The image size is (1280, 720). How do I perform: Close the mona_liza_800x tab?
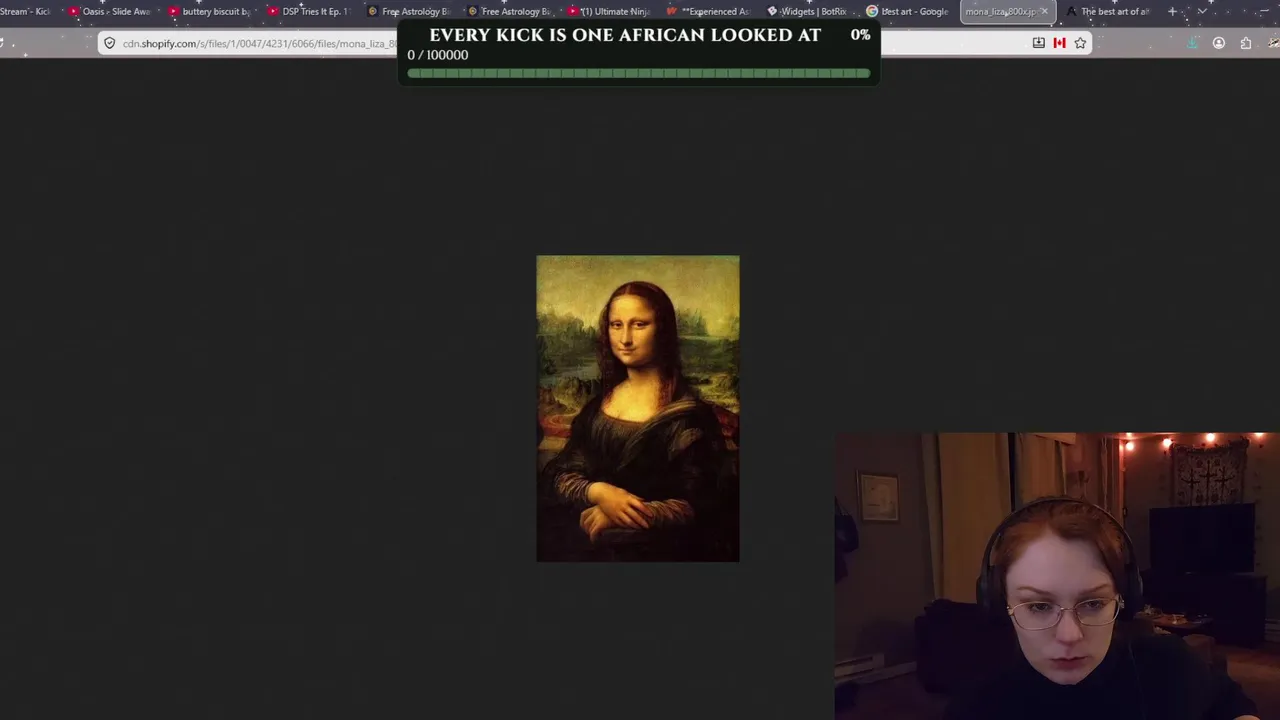click(x=1044, y=11)
